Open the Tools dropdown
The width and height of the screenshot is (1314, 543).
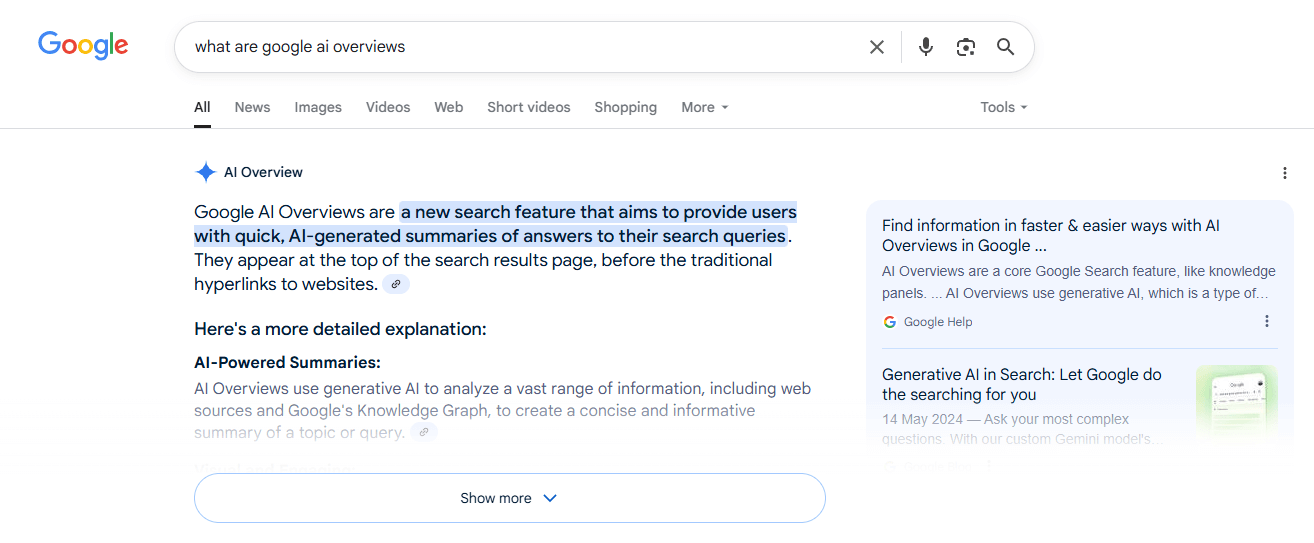(x=1004, y=107)
